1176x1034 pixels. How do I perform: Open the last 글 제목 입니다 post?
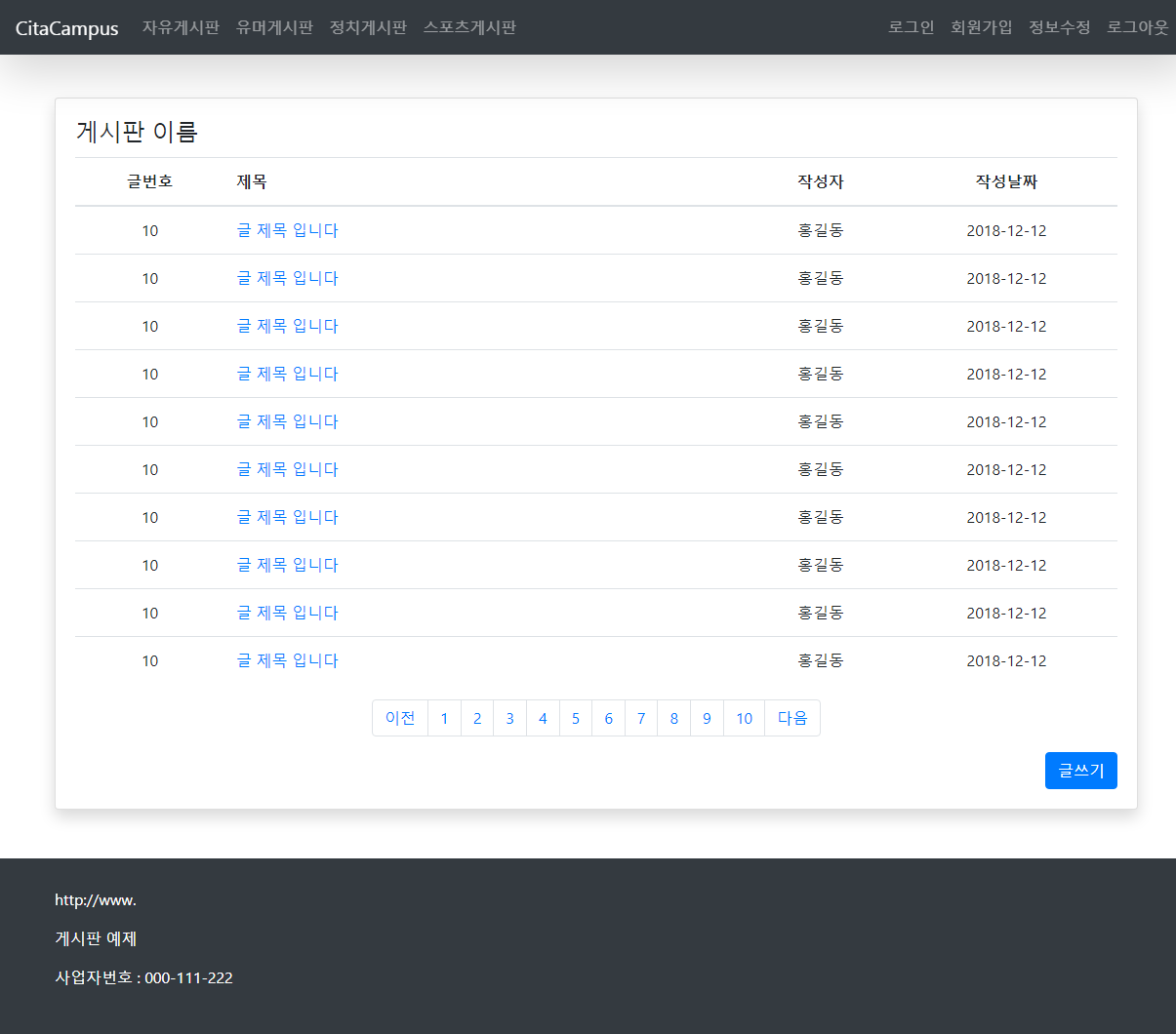point(288,660)
